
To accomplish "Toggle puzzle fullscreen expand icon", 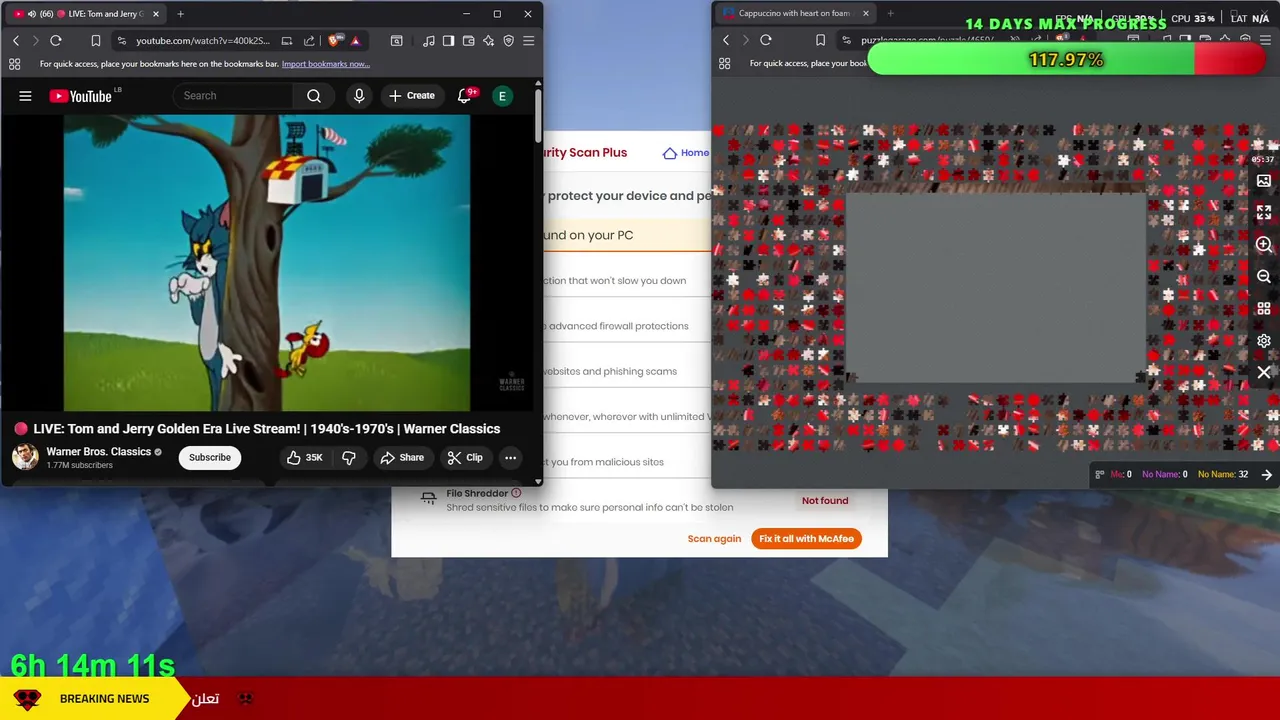I will pos(1264,213).
